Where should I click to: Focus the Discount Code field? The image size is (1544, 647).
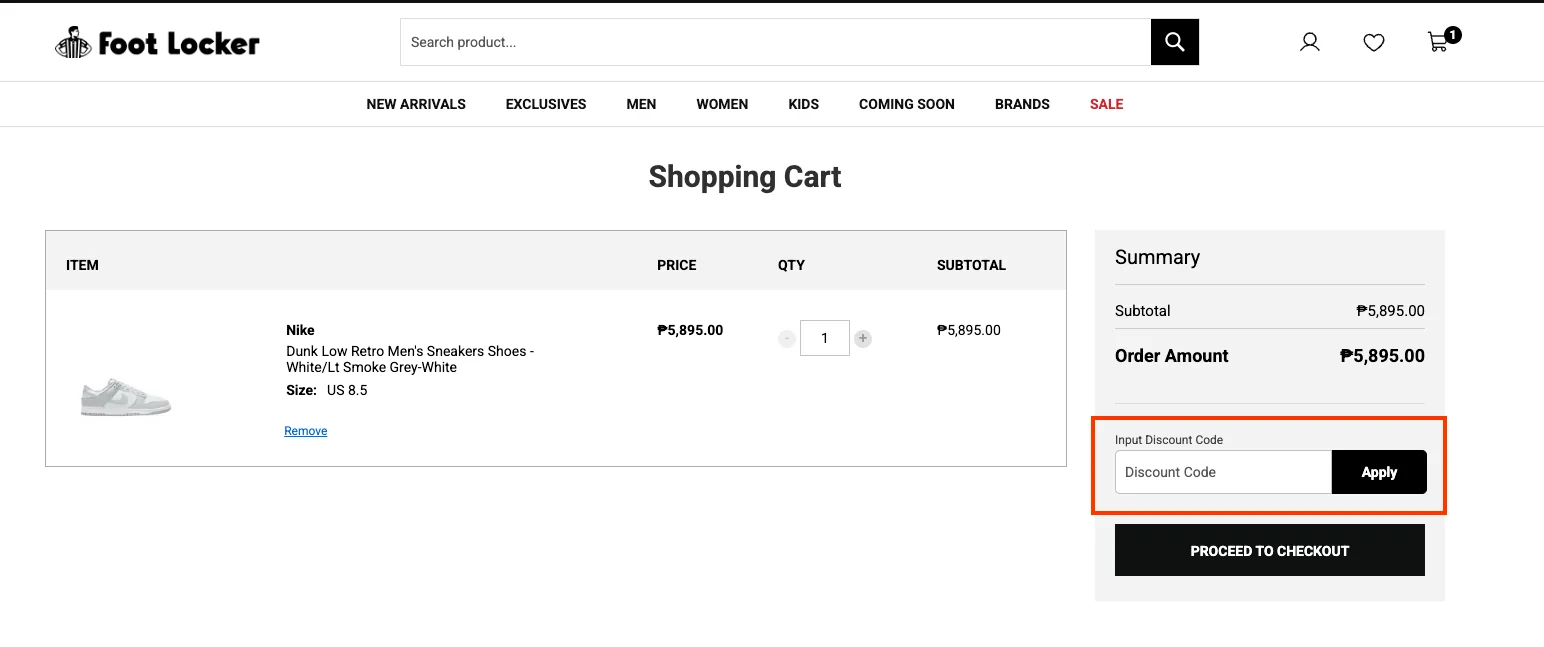tap(1223, 472)
